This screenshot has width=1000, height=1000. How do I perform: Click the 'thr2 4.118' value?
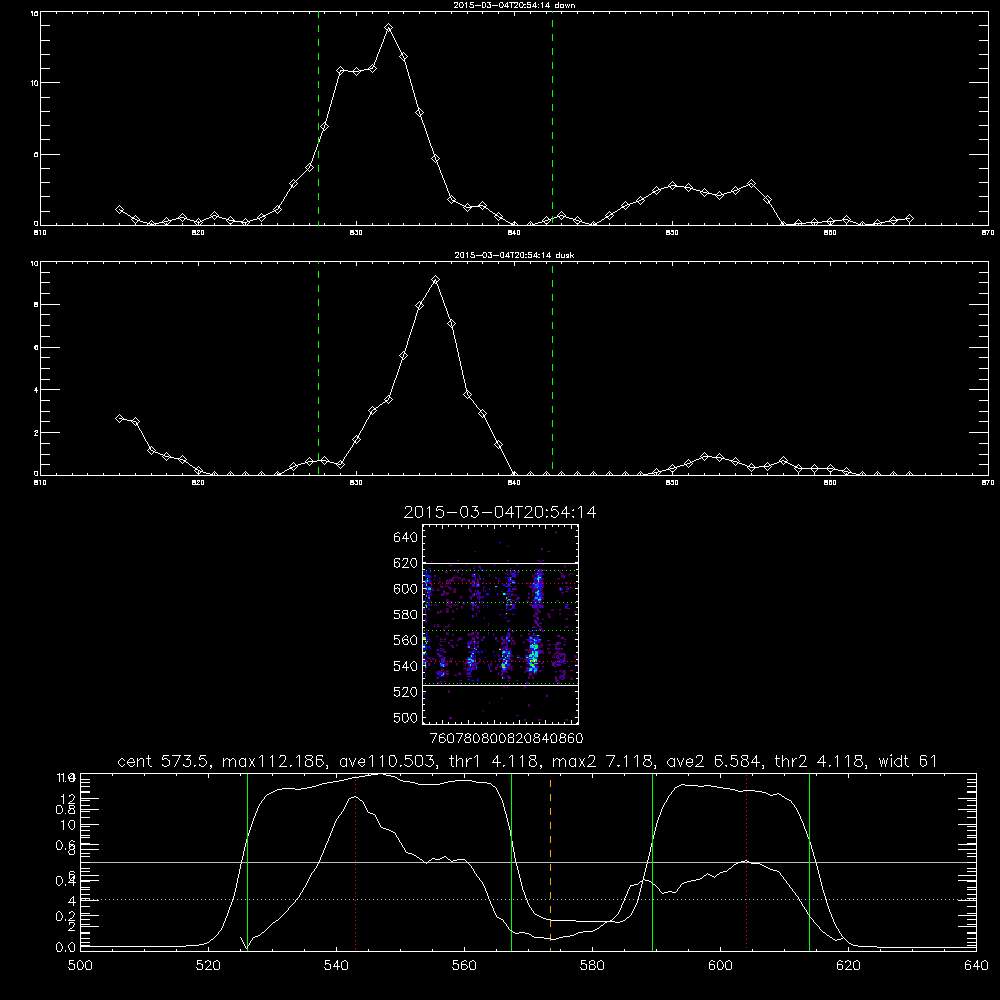coord(820,761)
